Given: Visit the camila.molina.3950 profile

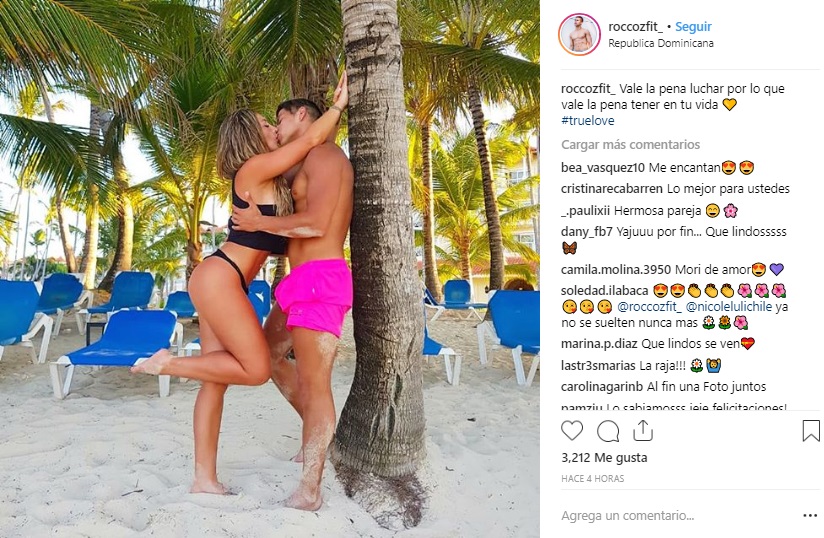Looking at the screenshot, I should point(616,270).
